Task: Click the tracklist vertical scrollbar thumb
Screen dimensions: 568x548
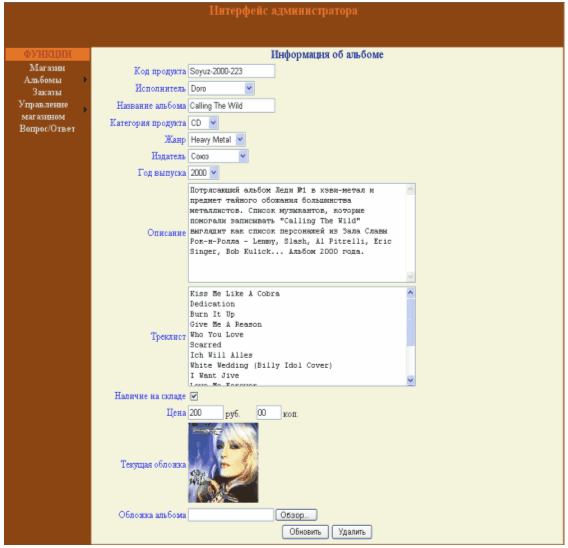Action: (x=410, y=322)
